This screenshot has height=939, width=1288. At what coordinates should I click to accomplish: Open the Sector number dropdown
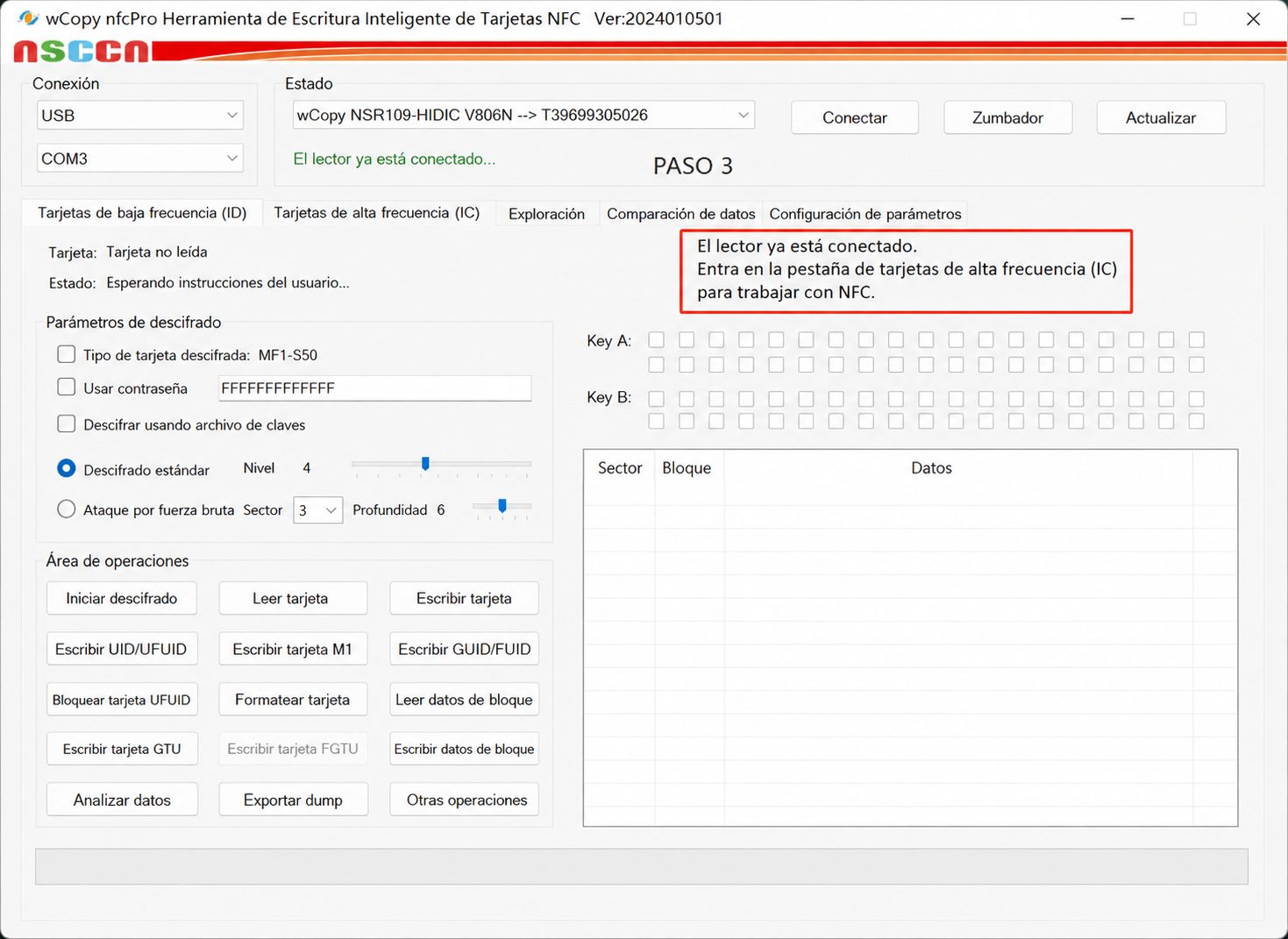point(317,509)
